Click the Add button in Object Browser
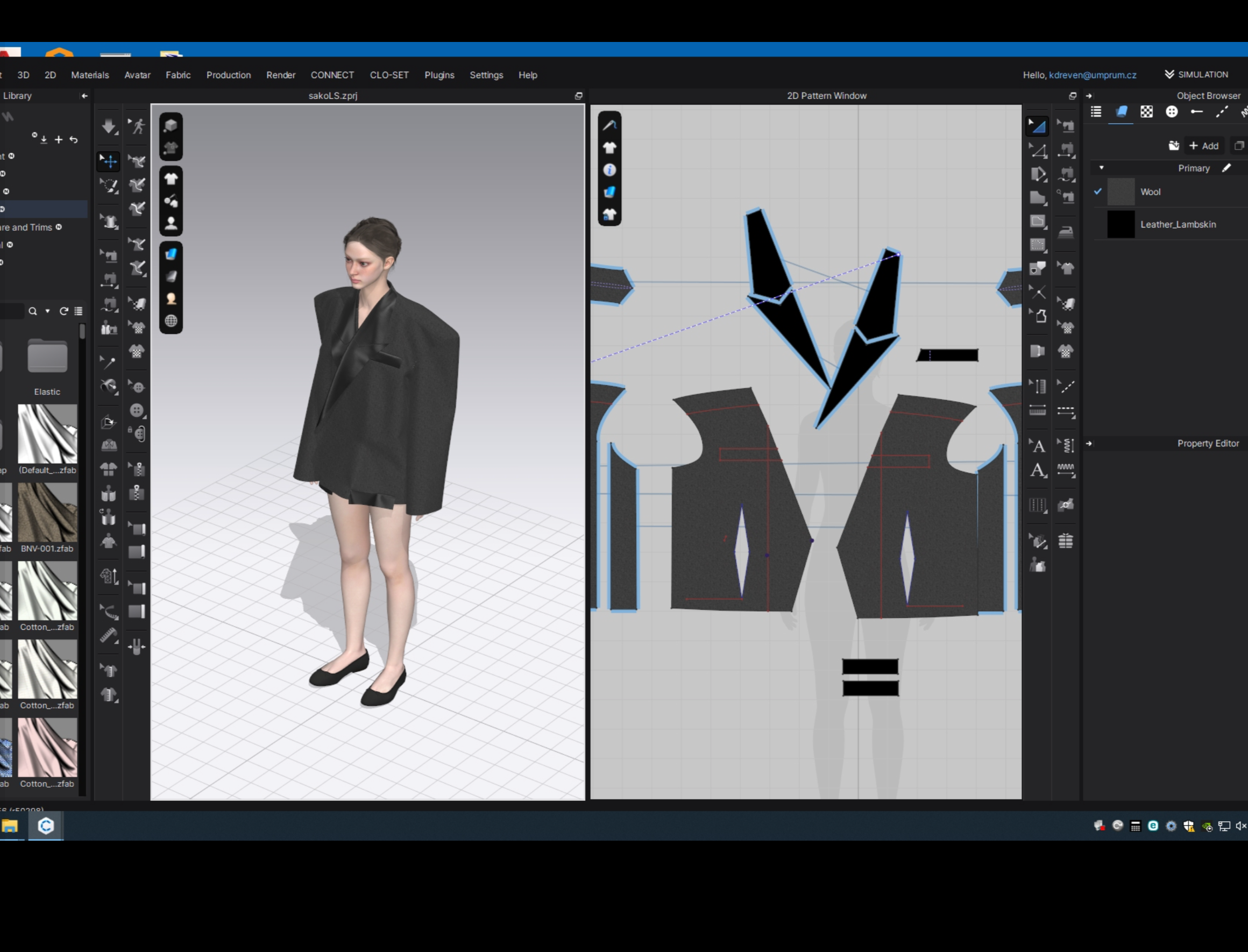Screen dimensions: 1248x952 1204,146
